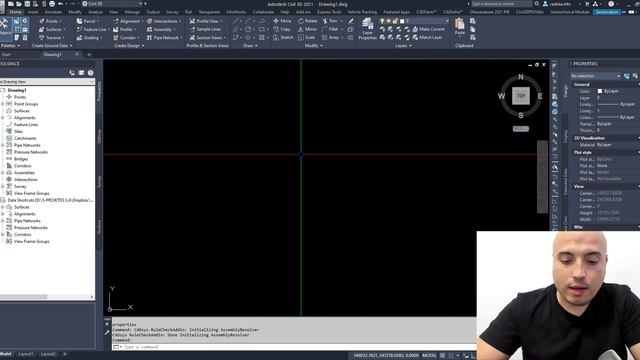Click Make Current layer button
This screenshot has width=640, height=360.
tap(428, 29)
